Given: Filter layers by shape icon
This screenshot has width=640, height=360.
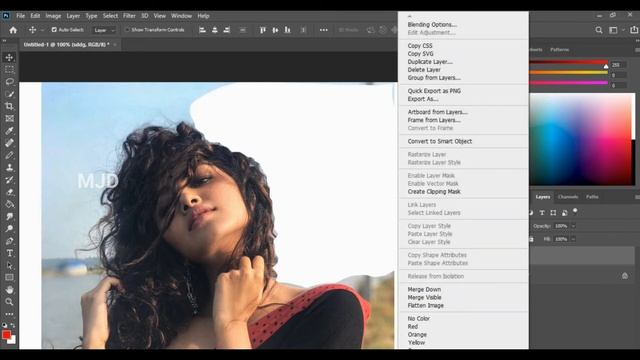Looking at the screenshot, I should coord(553,213).
